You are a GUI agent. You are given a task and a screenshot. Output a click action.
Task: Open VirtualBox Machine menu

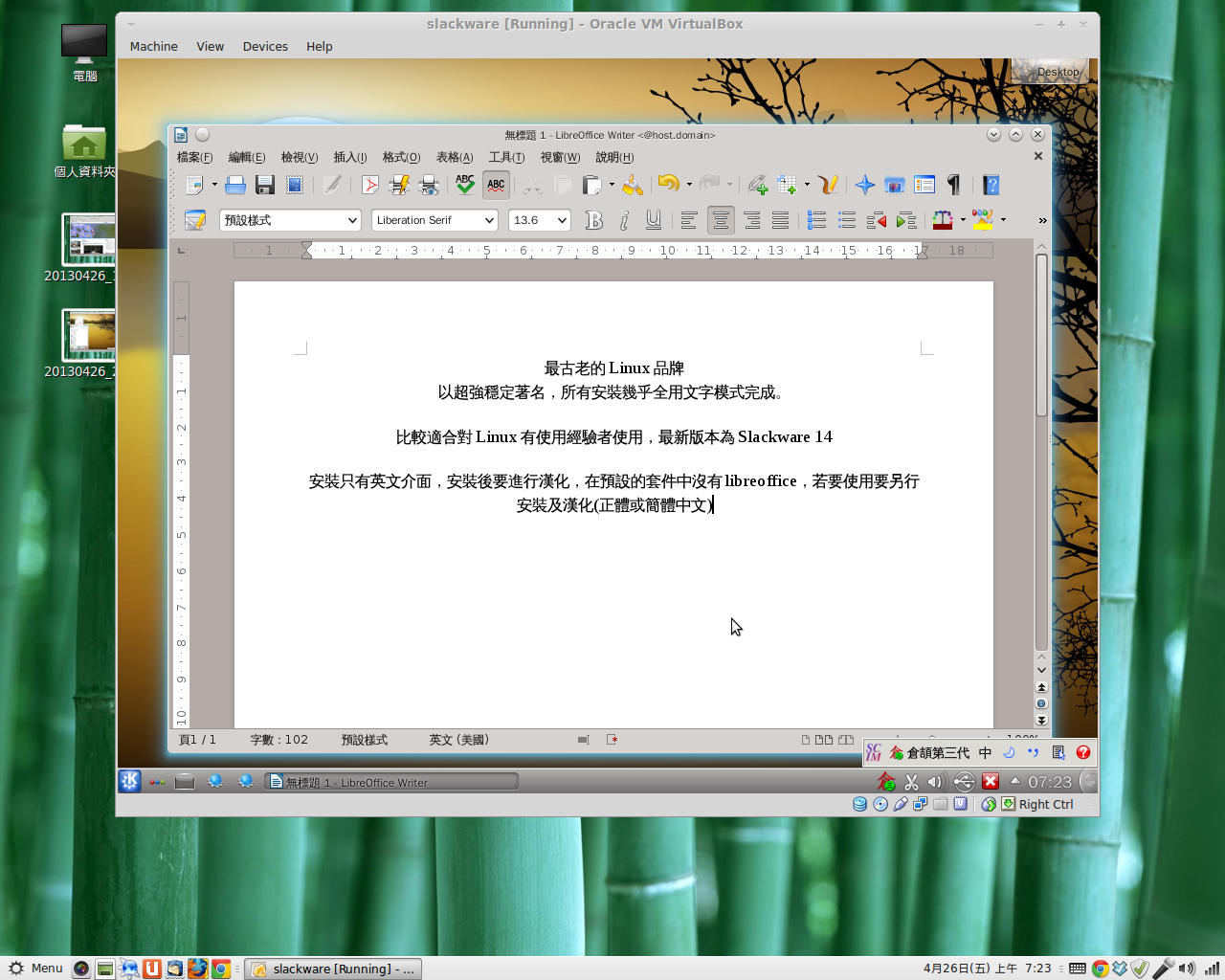pos(154,46)
